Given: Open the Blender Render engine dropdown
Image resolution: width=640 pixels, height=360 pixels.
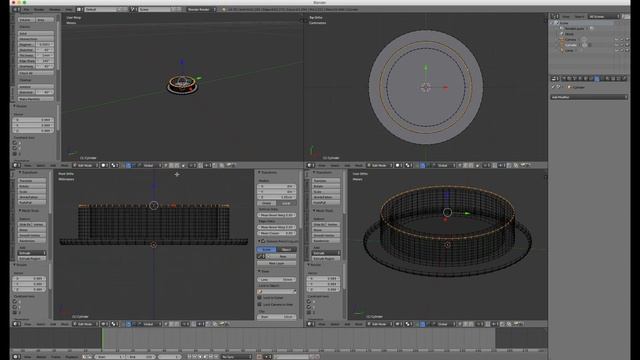Looking at the screenshot, I should (x=202, y=9).
